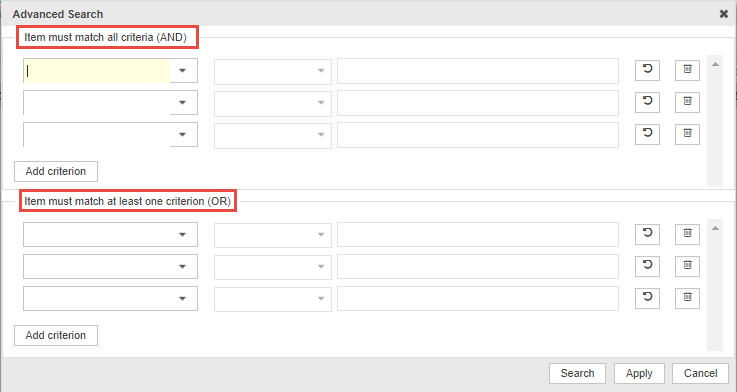Delete the second OR criterion row
Image resolution: width=737 pixels, height=392 pixels.
(687, 266)
